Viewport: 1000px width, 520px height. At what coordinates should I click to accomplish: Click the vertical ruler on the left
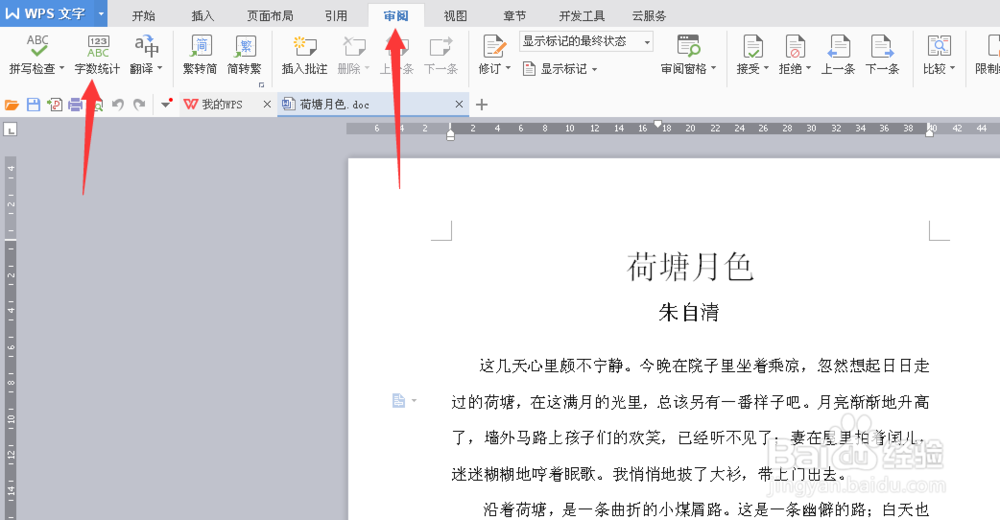[10, 338]
